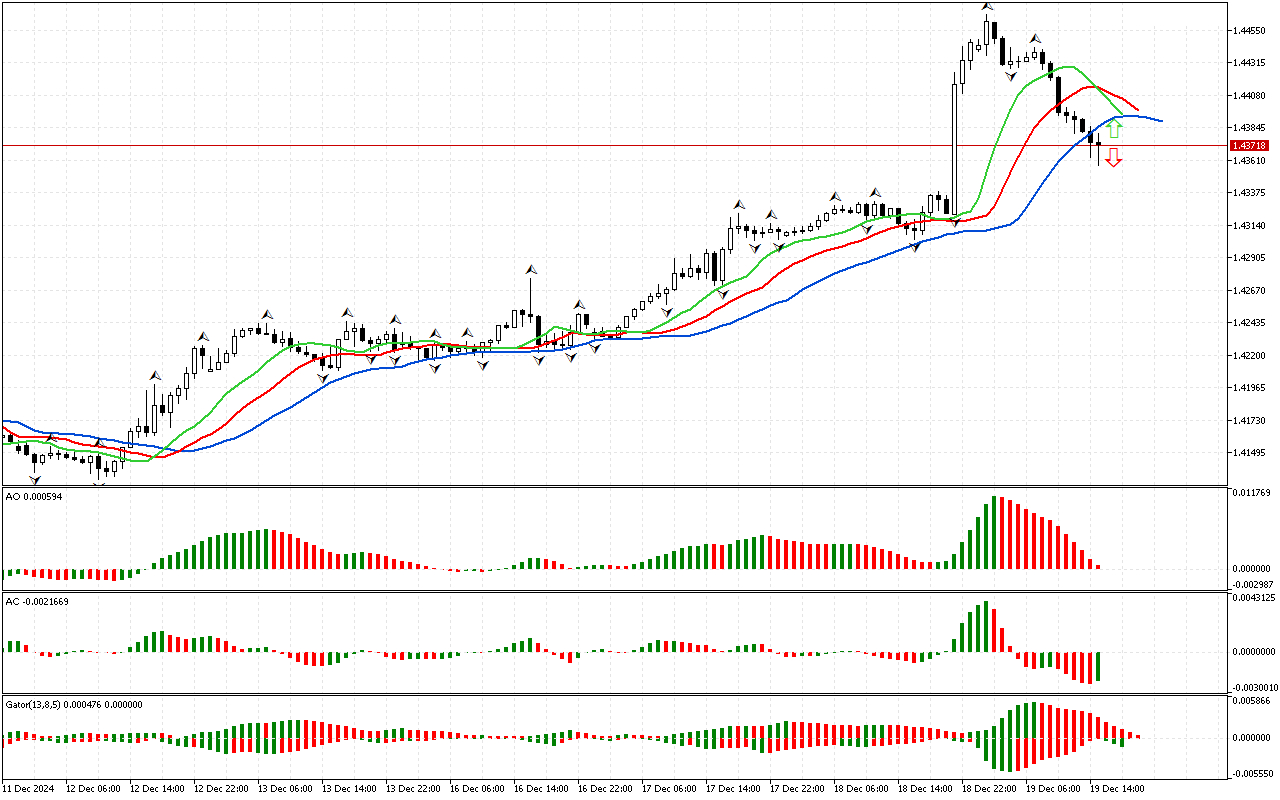Select the 1.43375 price scale value
Viewport: 1280px width, 800px height.
(x=1251, y=193)
